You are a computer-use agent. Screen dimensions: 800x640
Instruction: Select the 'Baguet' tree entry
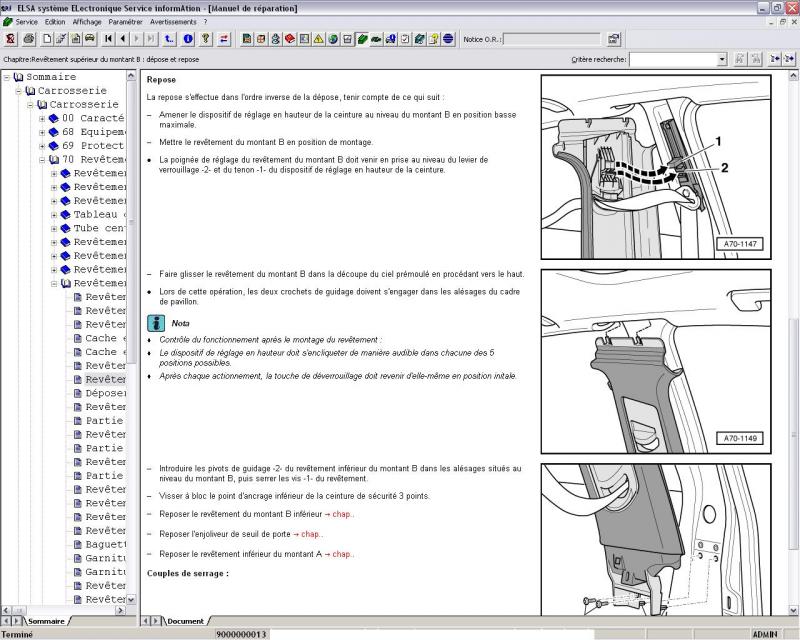click(106, 545)
